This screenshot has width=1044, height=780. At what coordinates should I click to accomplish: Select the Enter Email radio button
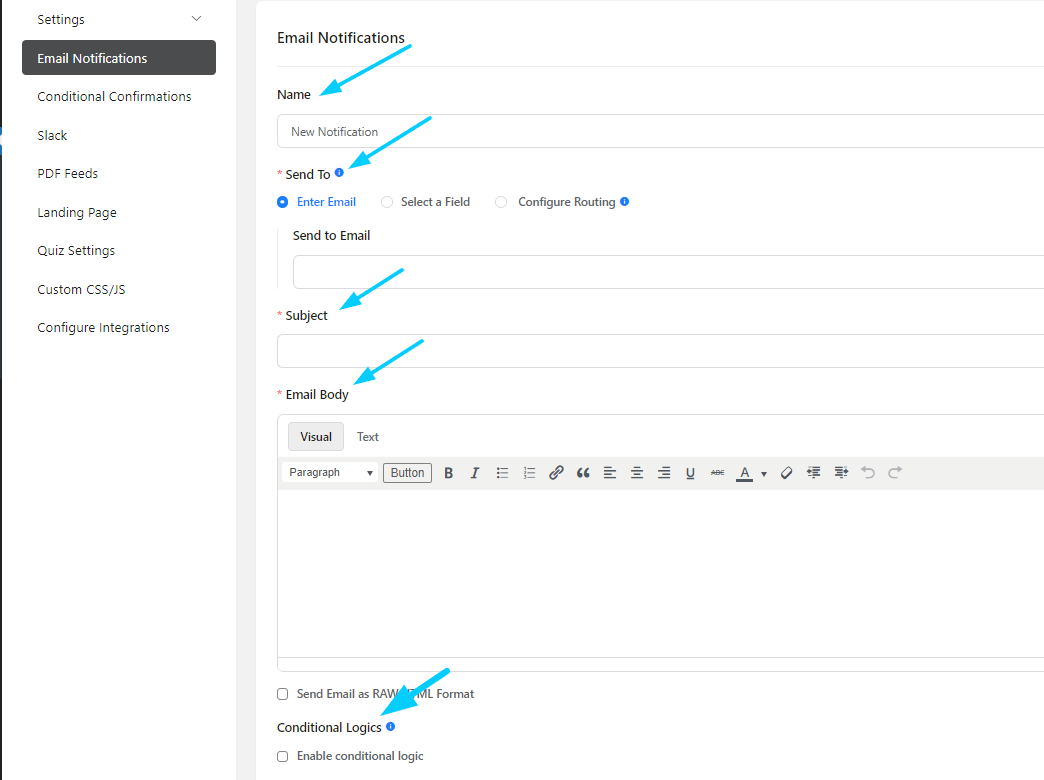pyautogui.click(x=282, y=201)
